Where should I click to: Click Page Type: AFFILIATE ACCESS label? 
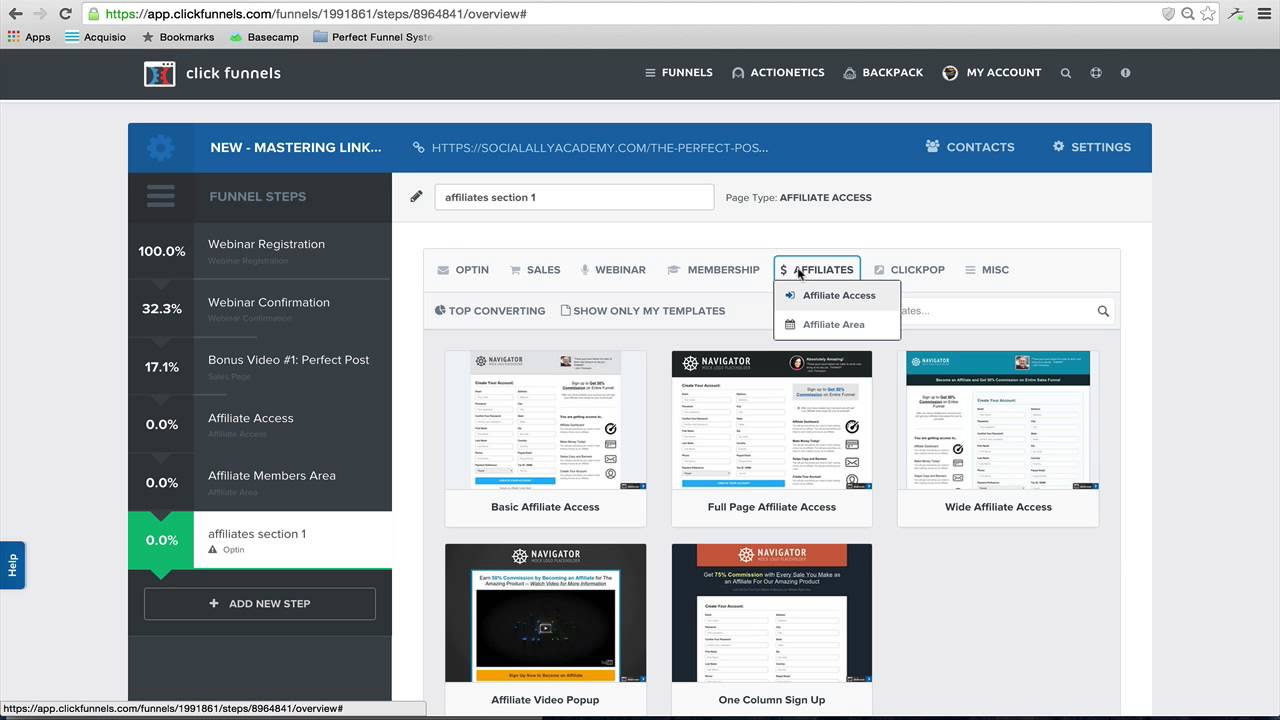[799, 198]
